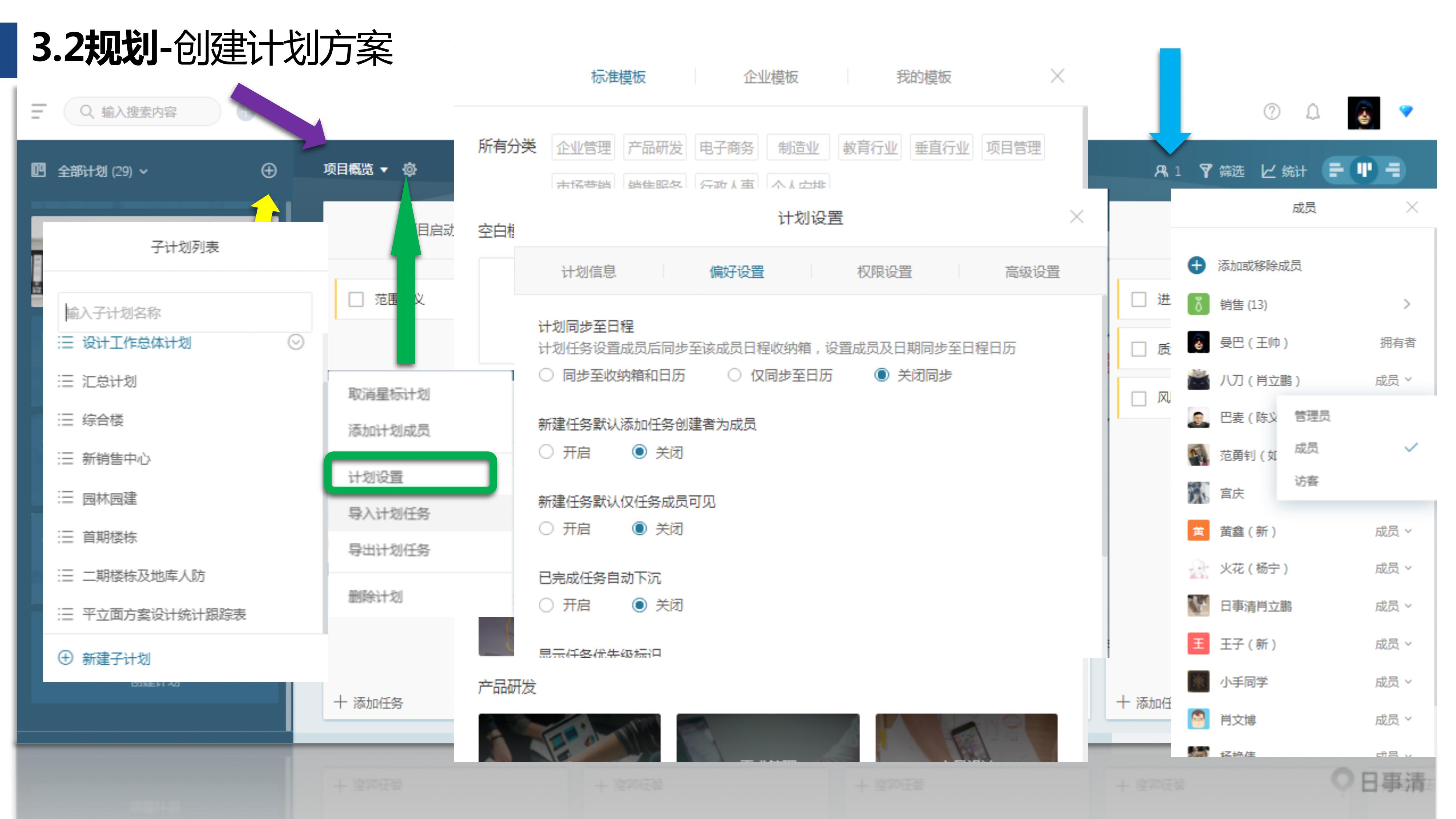Tick the checkbox on the 范围 task card
This screenshot has height=819, width=1456.
(356, 299)
